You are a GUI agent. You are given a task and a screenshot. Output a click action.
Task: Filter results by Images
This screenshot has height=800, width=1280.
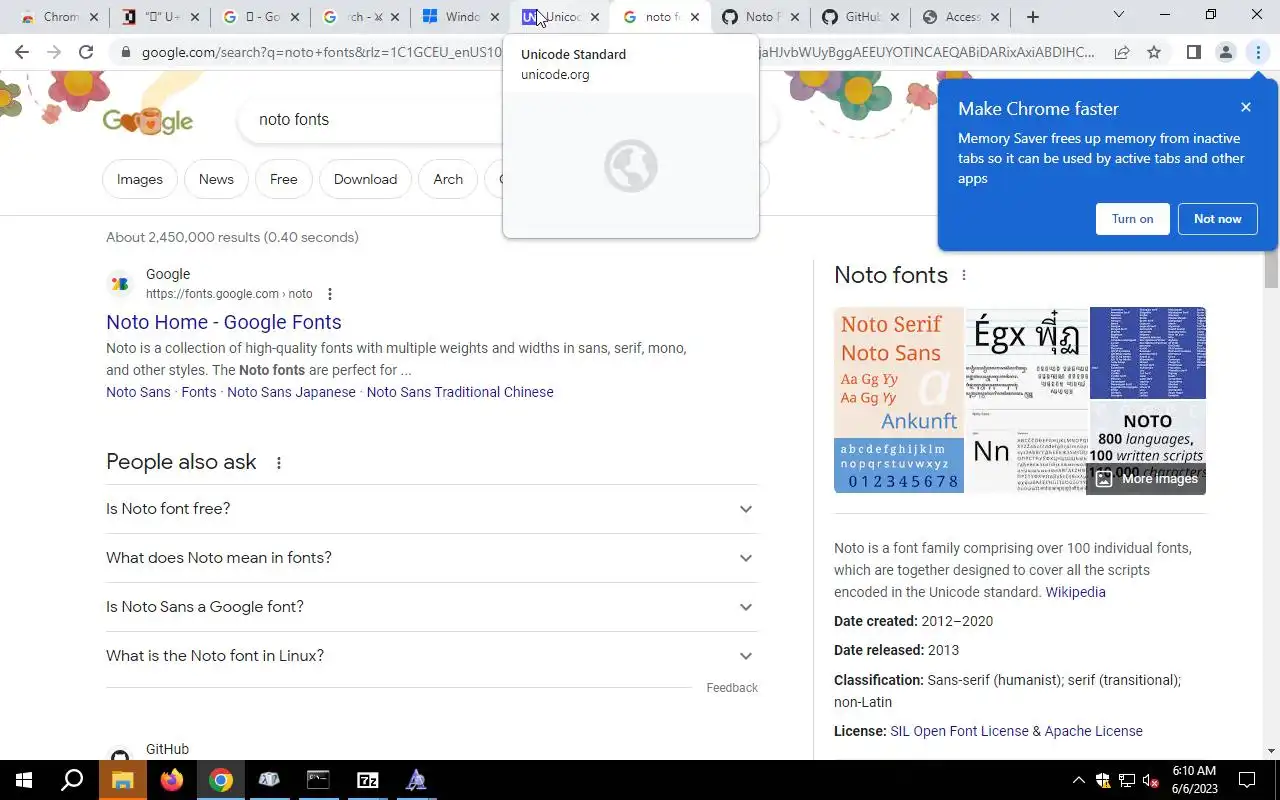click(x=140, y=179)
